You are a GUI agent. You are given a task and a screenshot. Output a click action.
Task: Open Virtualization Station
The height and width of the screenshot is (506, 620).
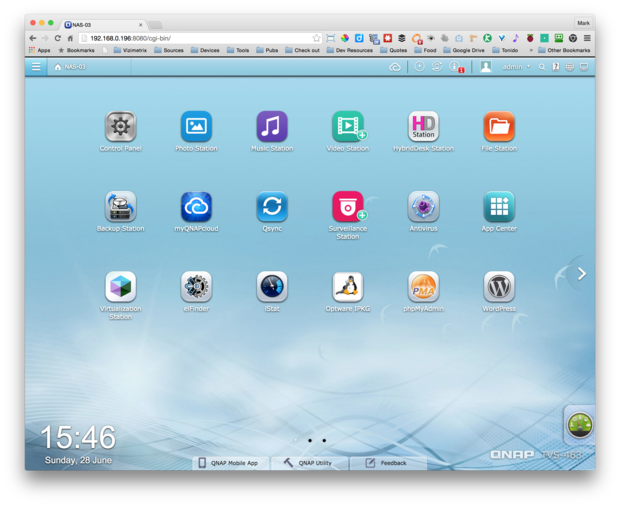click(x=121, y=287)
